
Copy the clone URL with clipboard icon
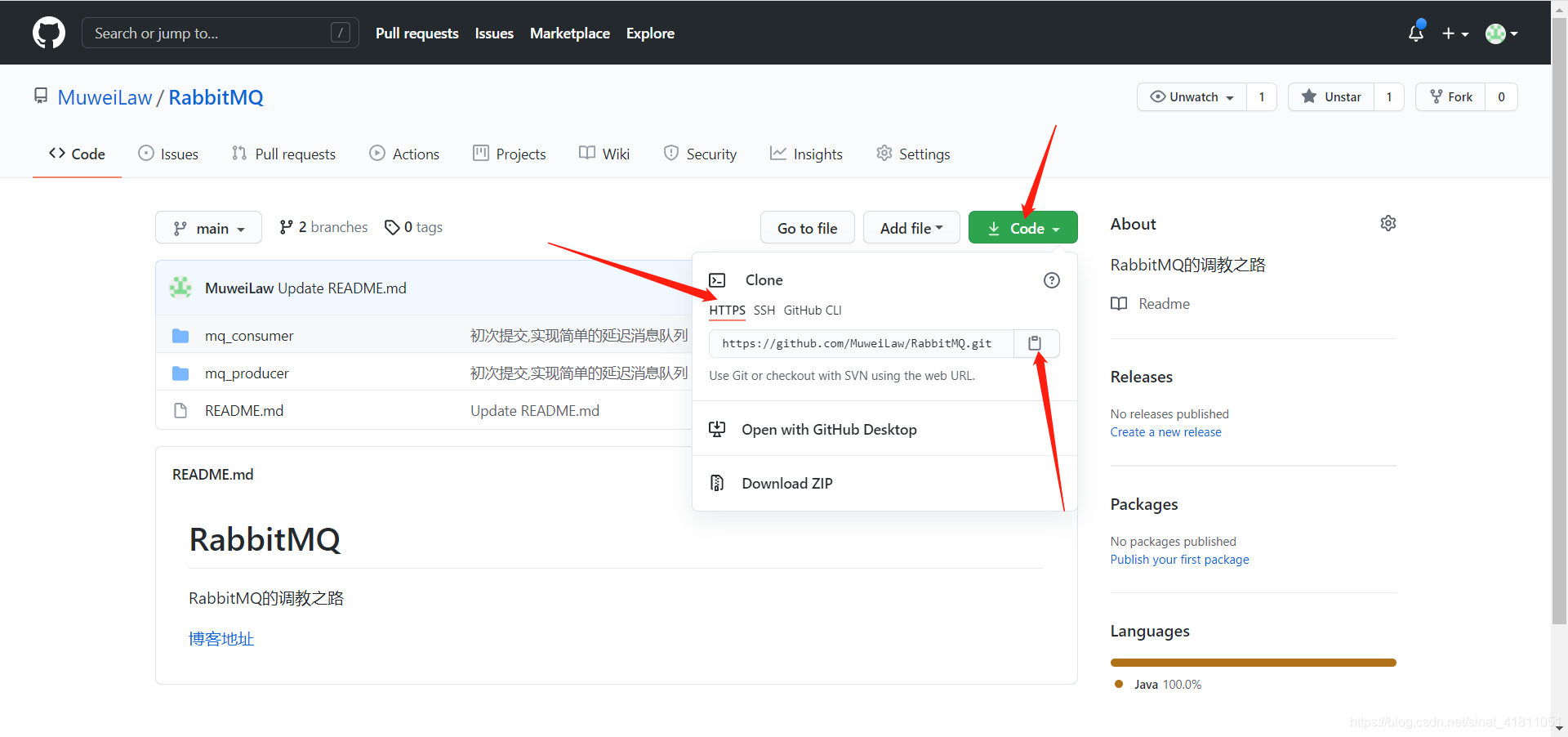pyautogui.click(x=1035, y=343)
